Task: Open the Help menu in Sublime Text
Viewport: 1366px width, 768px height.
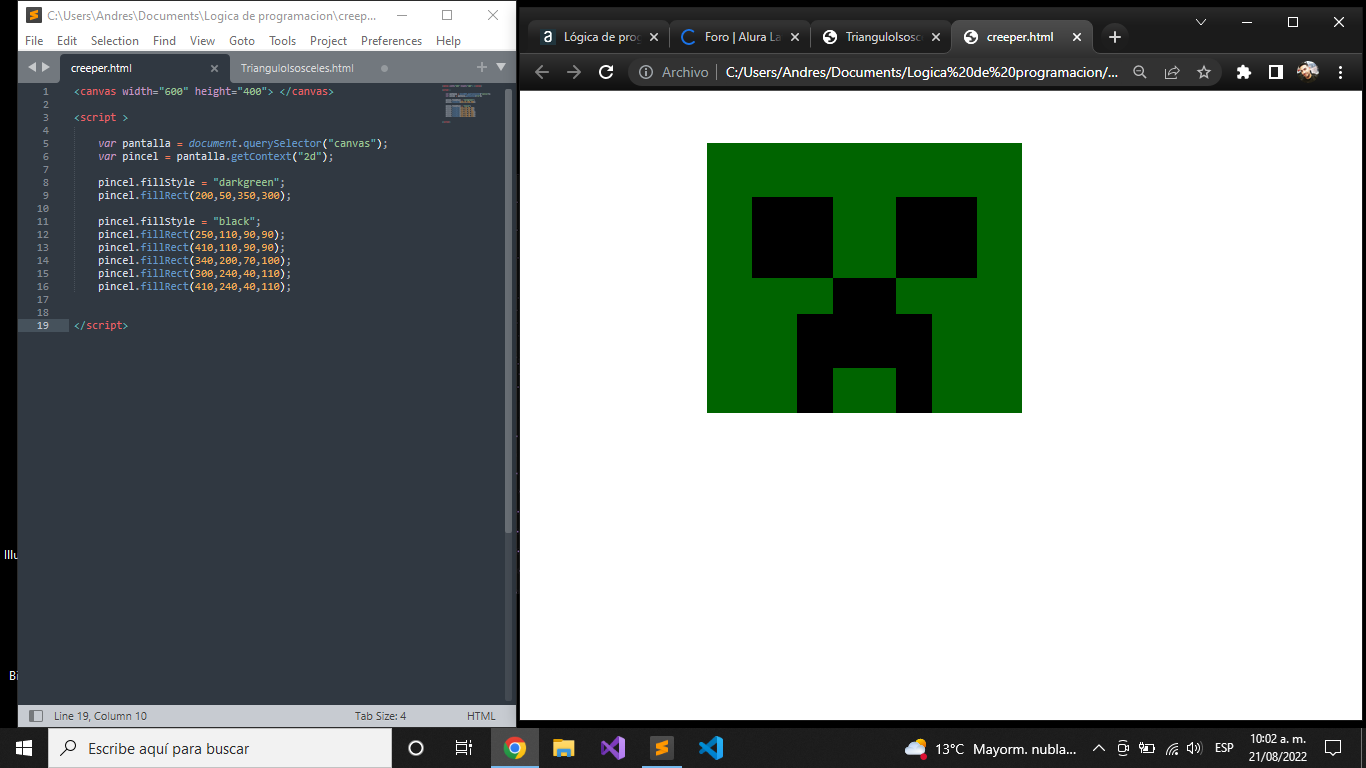Action: (x=449, y=41)
